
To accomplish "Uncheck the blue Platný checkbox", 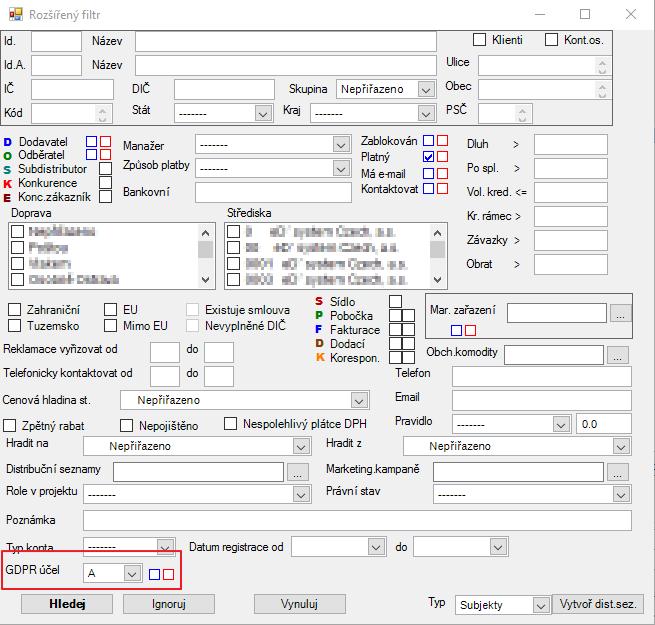I will tap(428, 157).
